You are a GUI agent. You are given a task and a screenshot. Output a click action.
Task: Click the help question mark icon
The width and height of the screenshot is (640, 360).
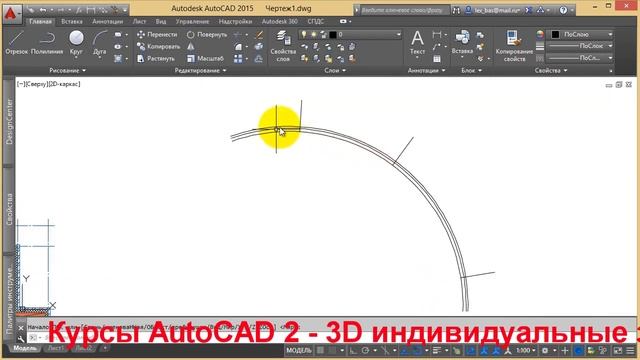(563, 10)
